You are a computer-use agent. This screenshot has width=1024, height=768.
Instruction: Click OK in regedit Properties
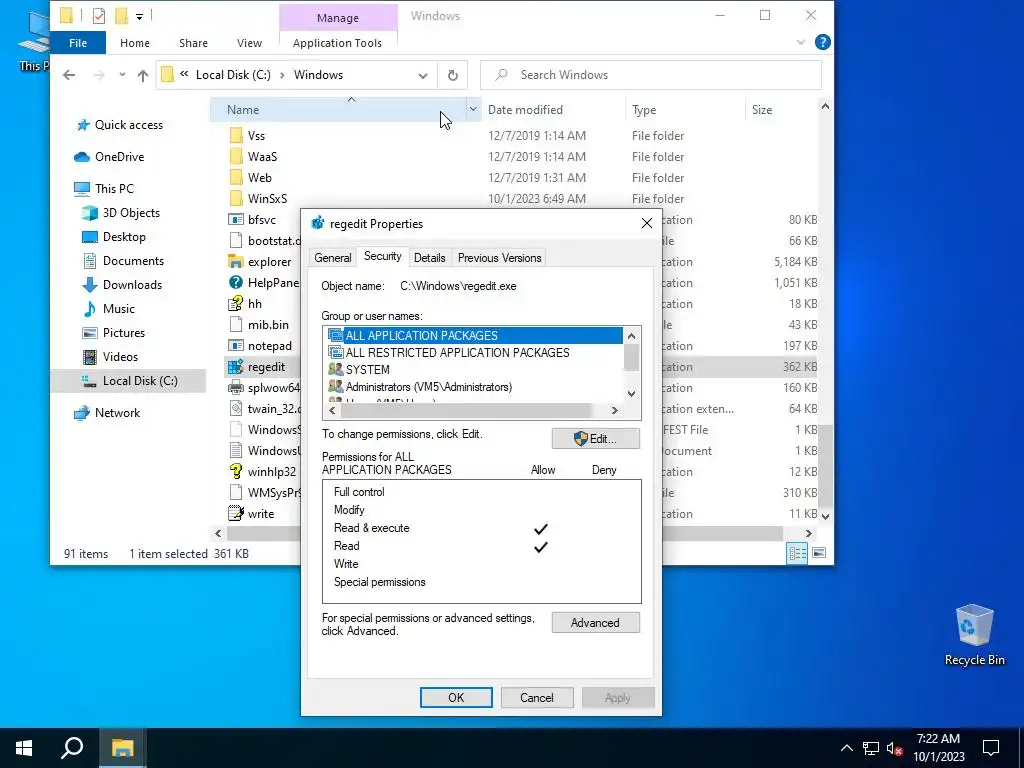coord(456,697)
